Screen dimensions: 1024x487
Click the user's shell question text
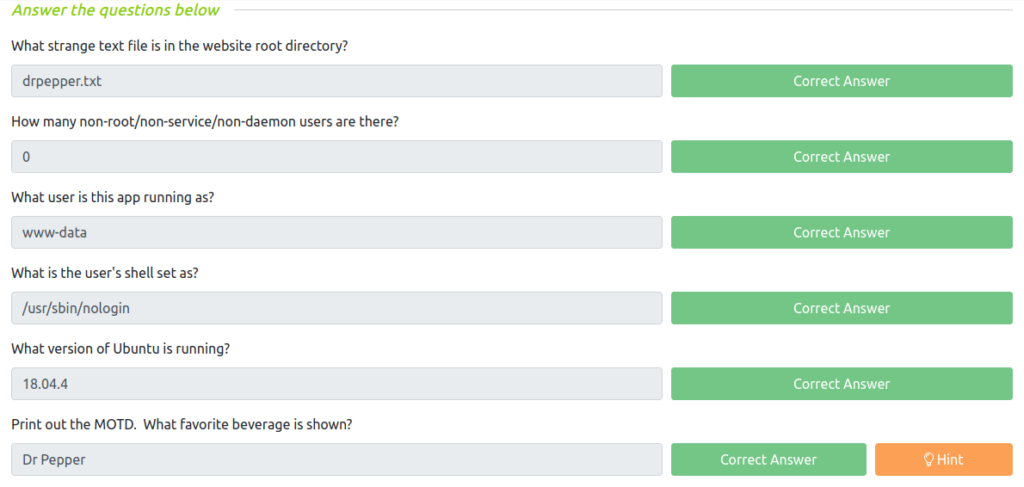click(x=105, y=273)
